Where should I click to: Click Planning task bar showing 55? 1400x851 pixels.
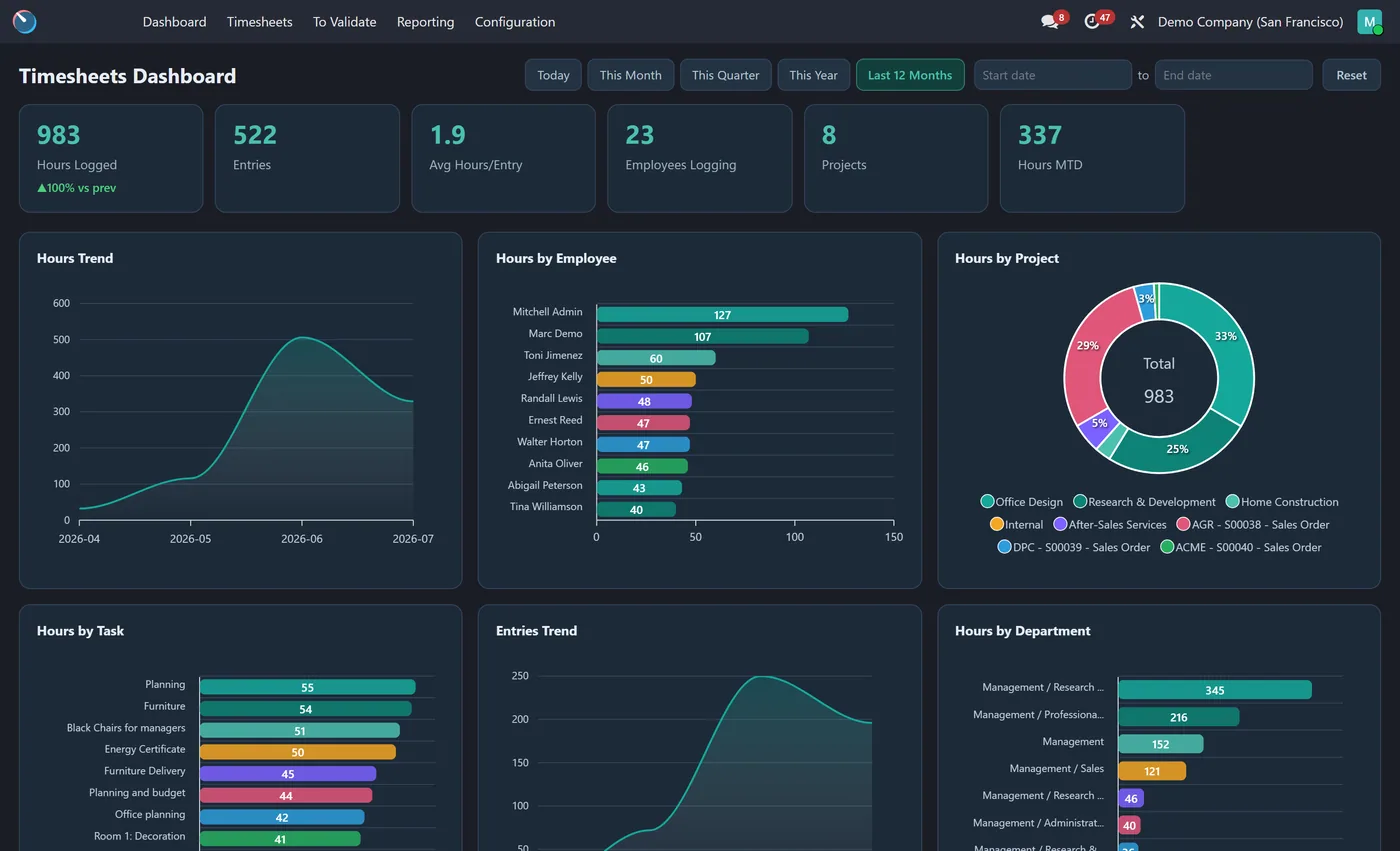click(x=307, y=687)
